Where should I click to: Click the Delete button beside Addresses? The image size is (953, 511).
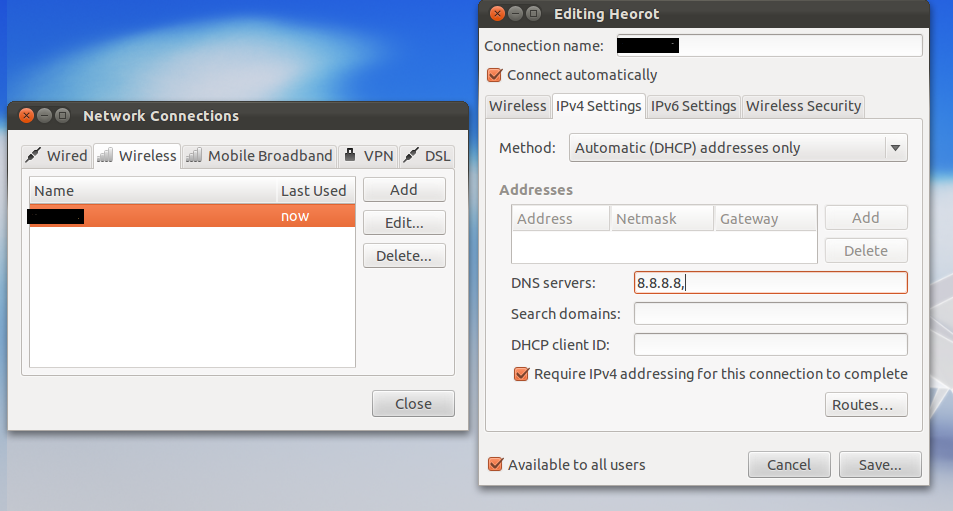click(x=866, y=250)
